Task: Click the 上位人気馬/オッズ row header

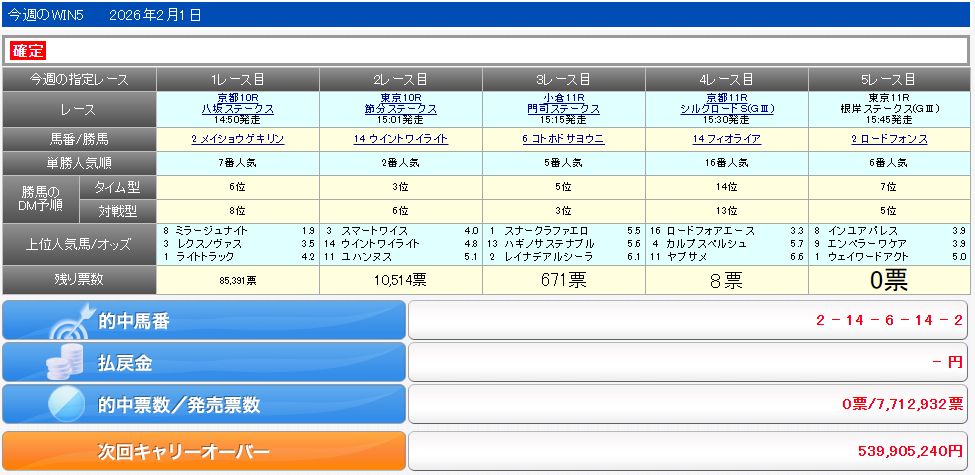Action: pyautogui.click(x=79, y=244)
